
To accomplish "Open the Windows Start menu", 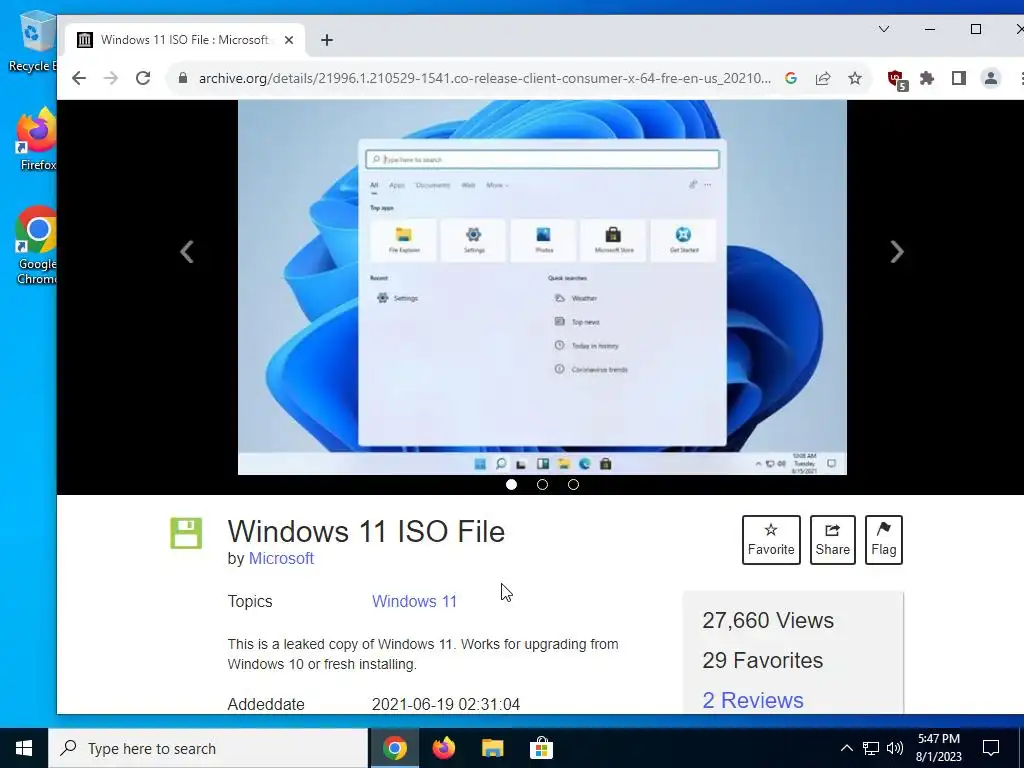I will pos(24,748).
